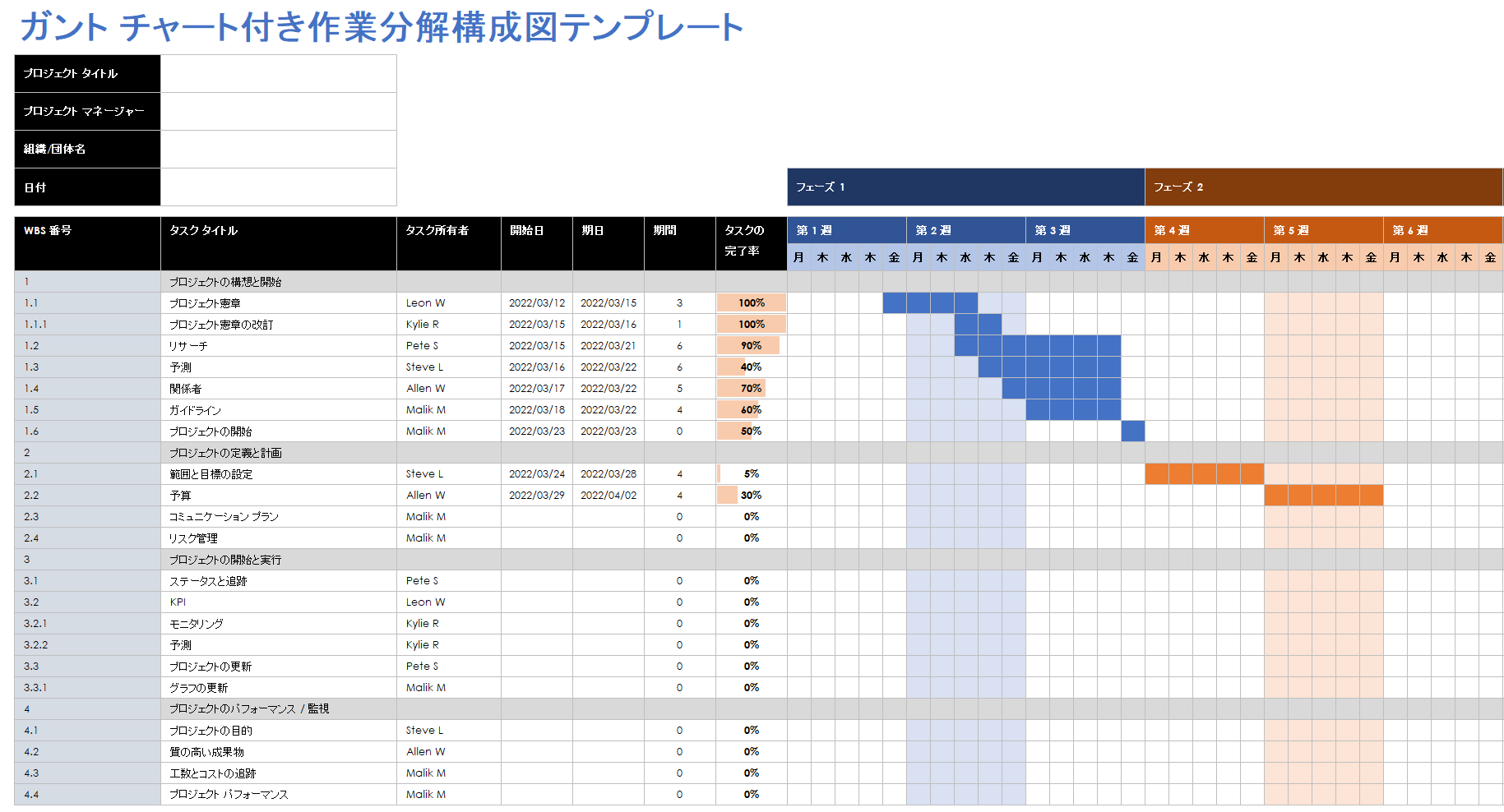Select the 第 4 週 header
This screenshot has height=812, width=1504.
[x=1205, y=230]
